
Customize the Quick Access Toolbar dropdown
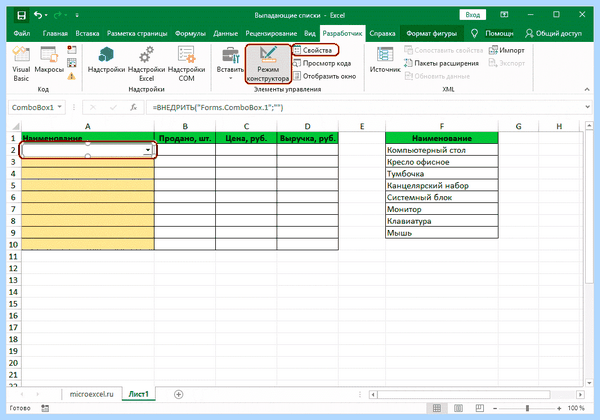click(x=77, y=15)
